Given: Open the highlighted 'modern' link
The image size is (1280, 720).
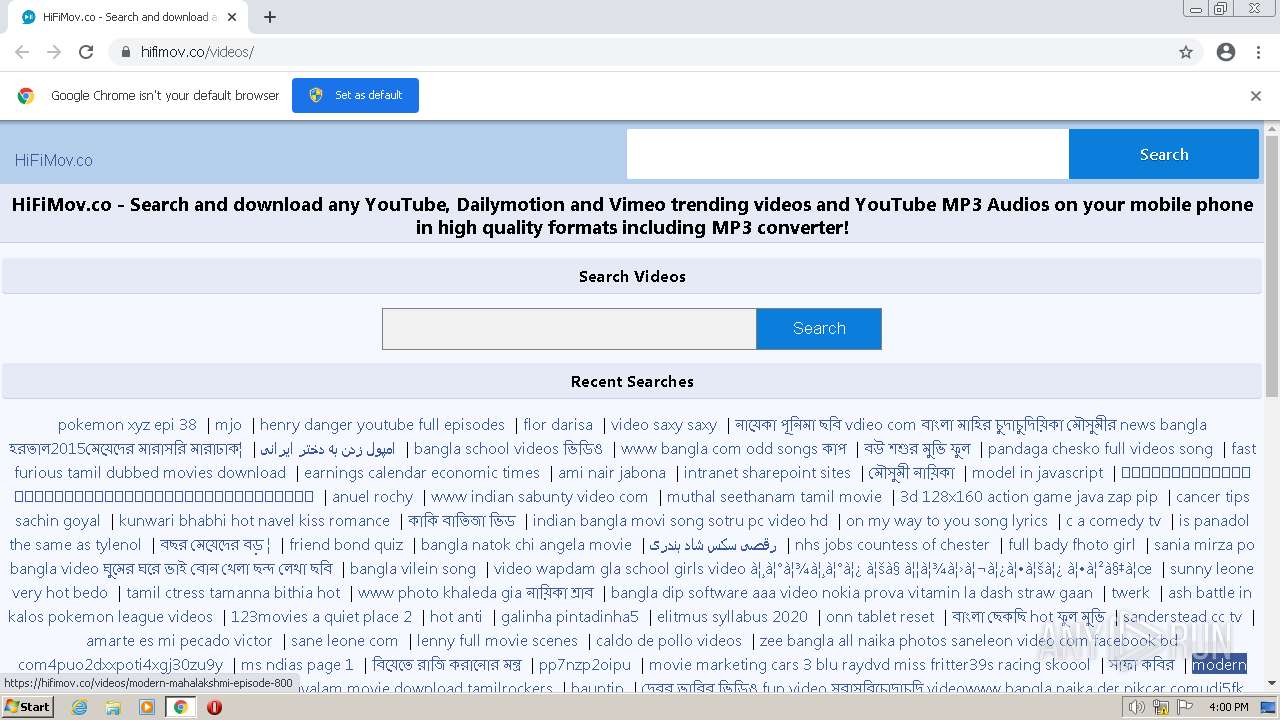Looking at the screenshot, I should pyautogui.click(x=1219, y=665).
